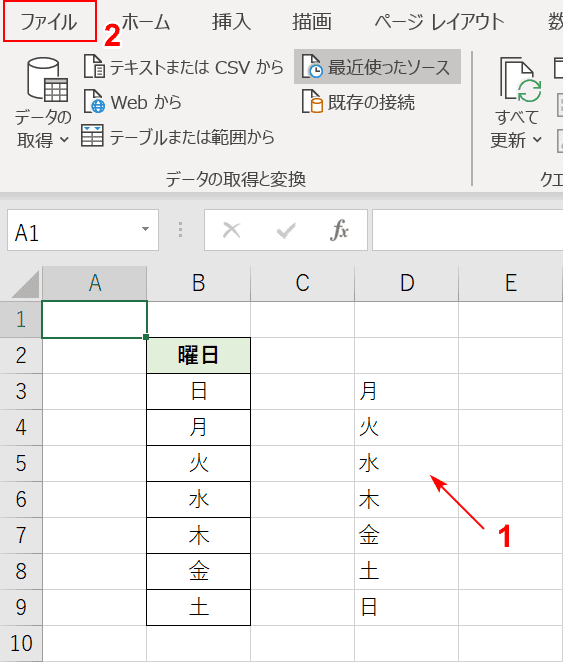Switch to the ページ レイアウト tab
Viewport: 563px width, 662px height.
[439, 22]
